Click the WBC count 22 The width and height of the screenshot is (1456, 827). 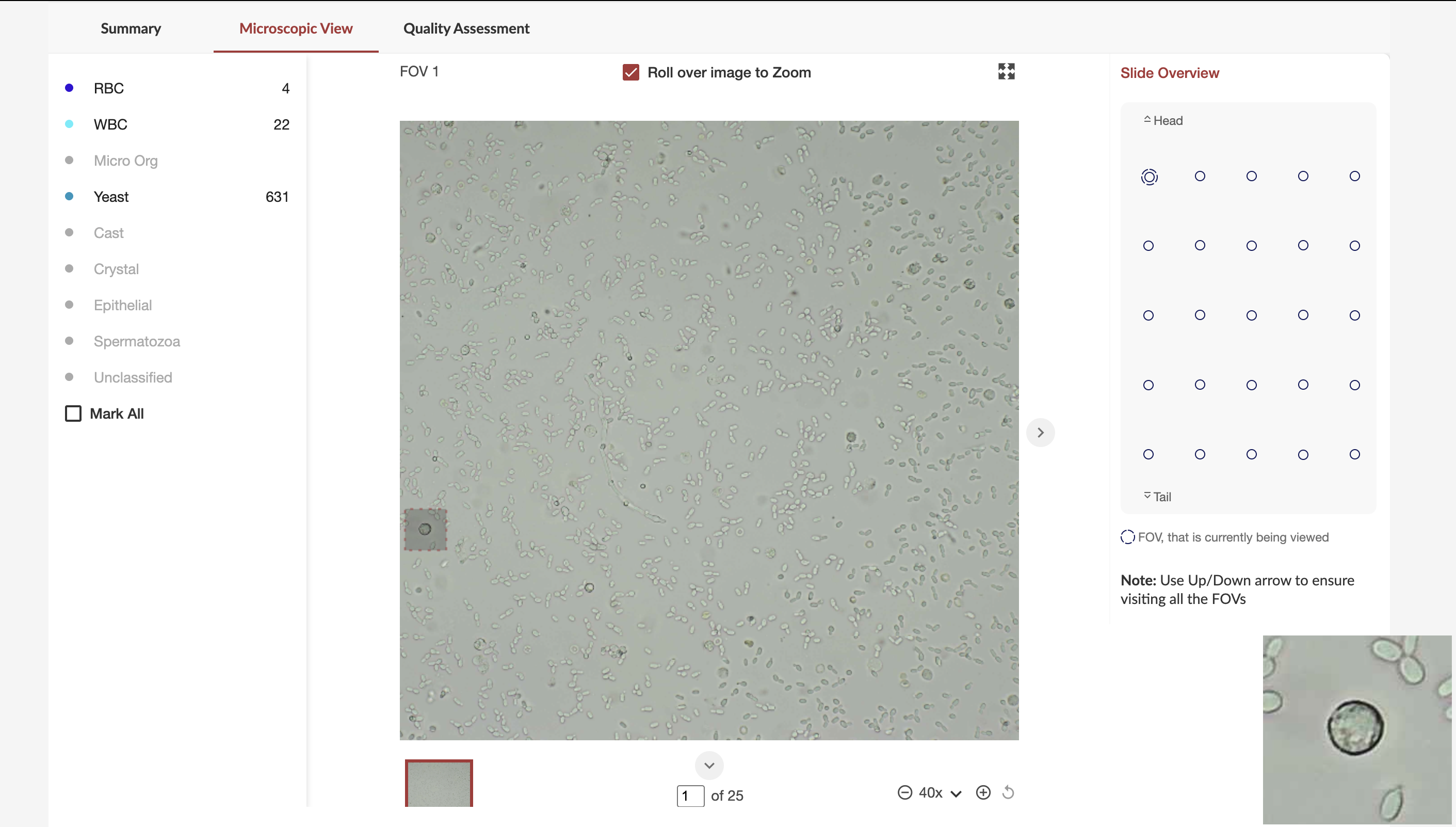pyautogui.click(x=282, y=124)
